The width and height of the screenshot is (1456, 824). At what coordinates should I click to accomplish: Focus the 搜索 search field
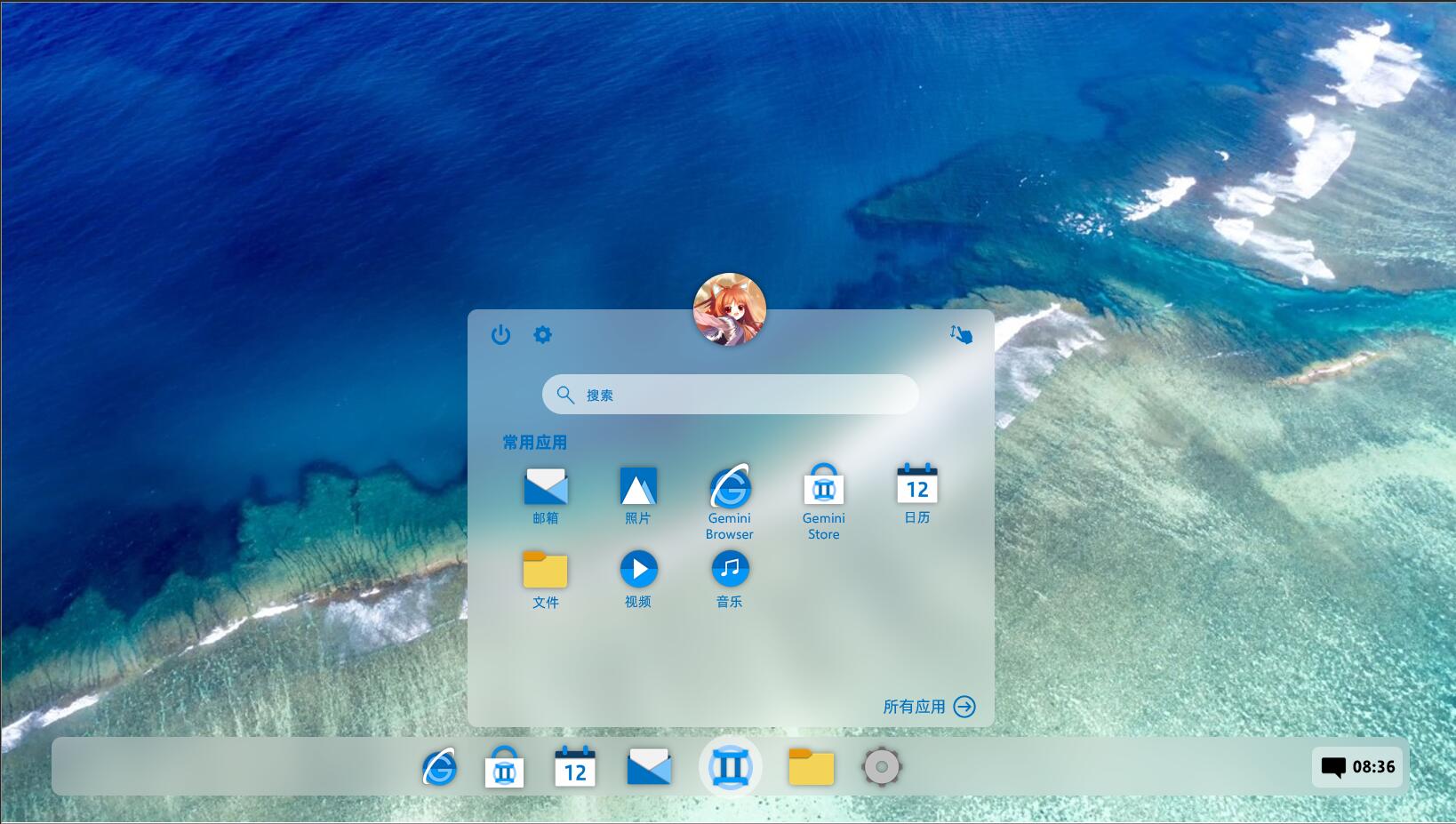731,394
